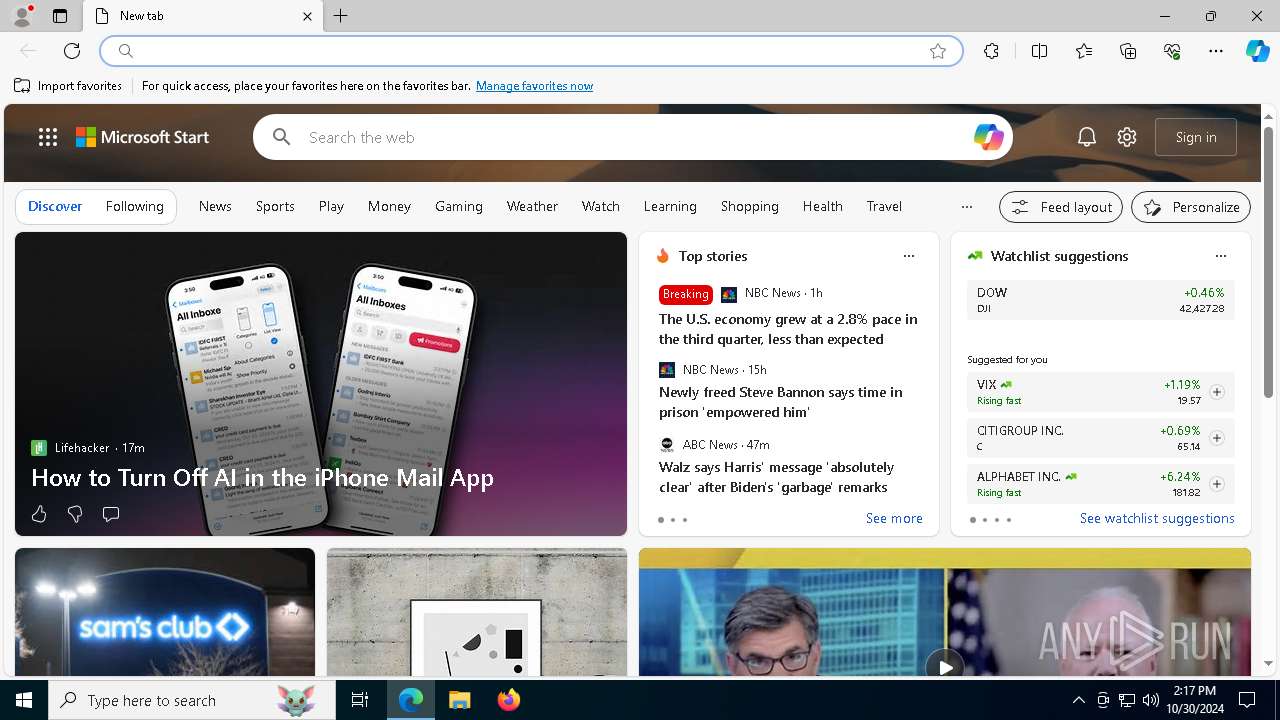Screen dimensions: 1280x720
Task: Add this page to favorites star
Action: tap(938, 51)
